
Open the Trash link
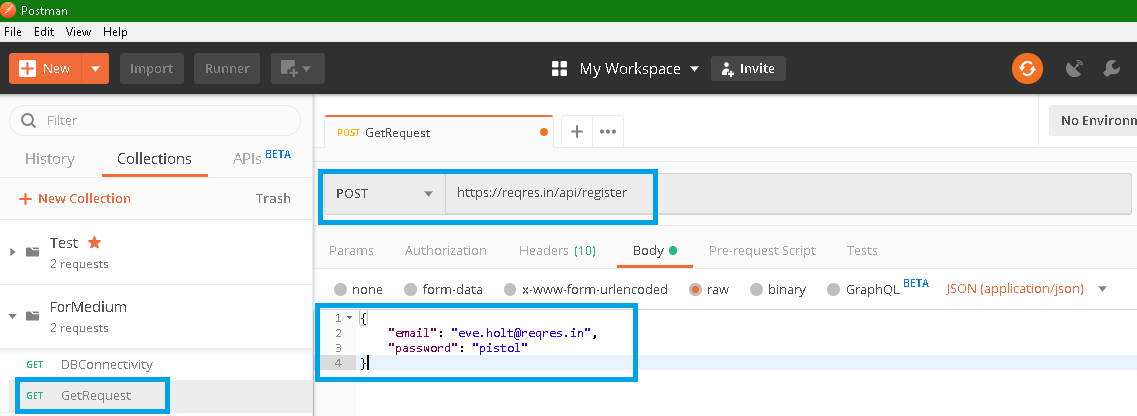(x=273, y=199)
